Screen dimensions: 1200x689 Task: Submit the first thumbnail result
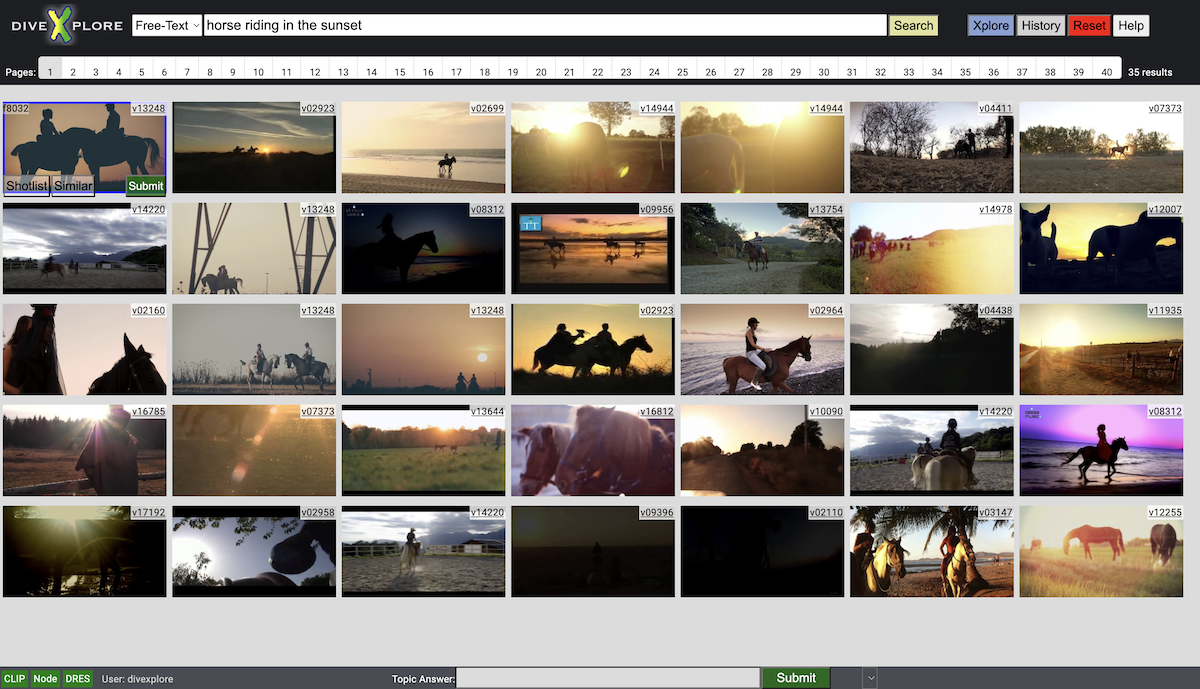146,186
